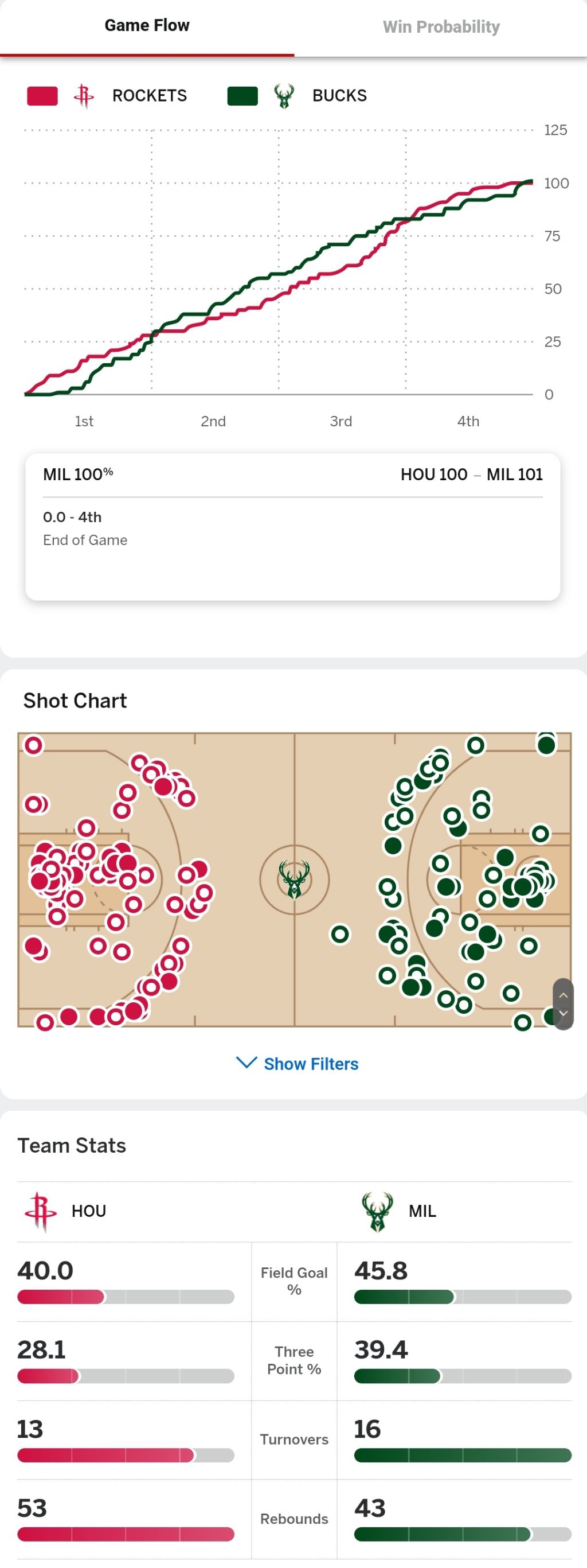The image size is (587, 1568).
Task: Click the 4th quarter label on chart
Action: pos(468,421)
